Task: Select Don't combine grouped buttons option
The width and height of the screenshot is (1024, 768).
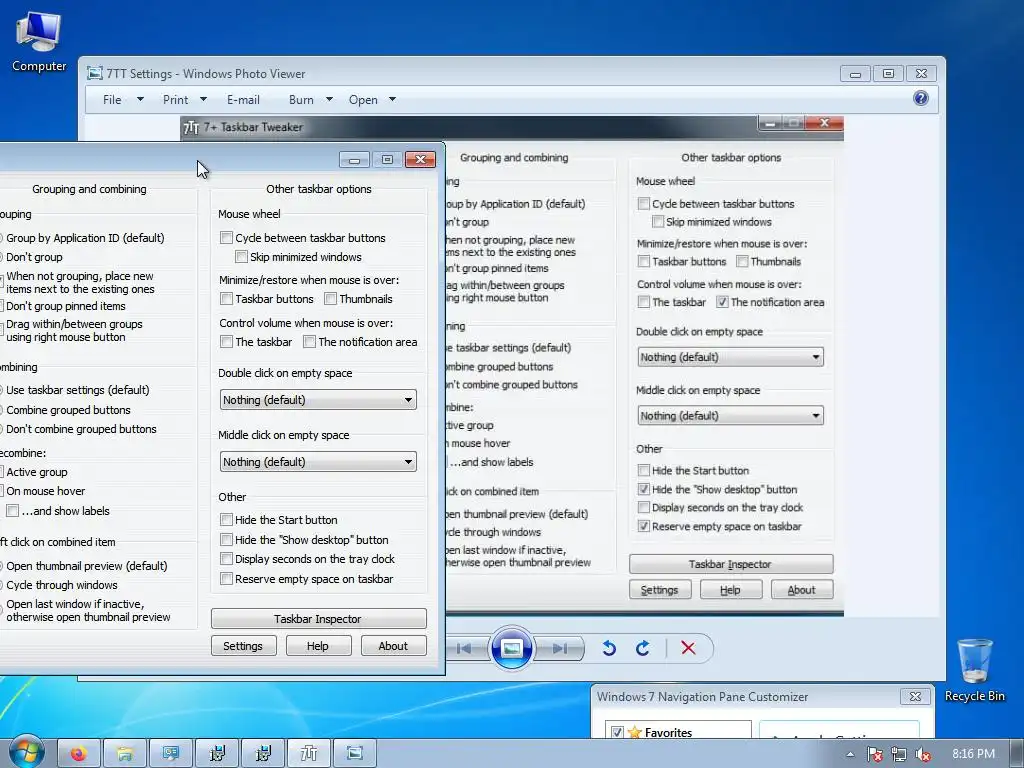Action: (81, 428)
